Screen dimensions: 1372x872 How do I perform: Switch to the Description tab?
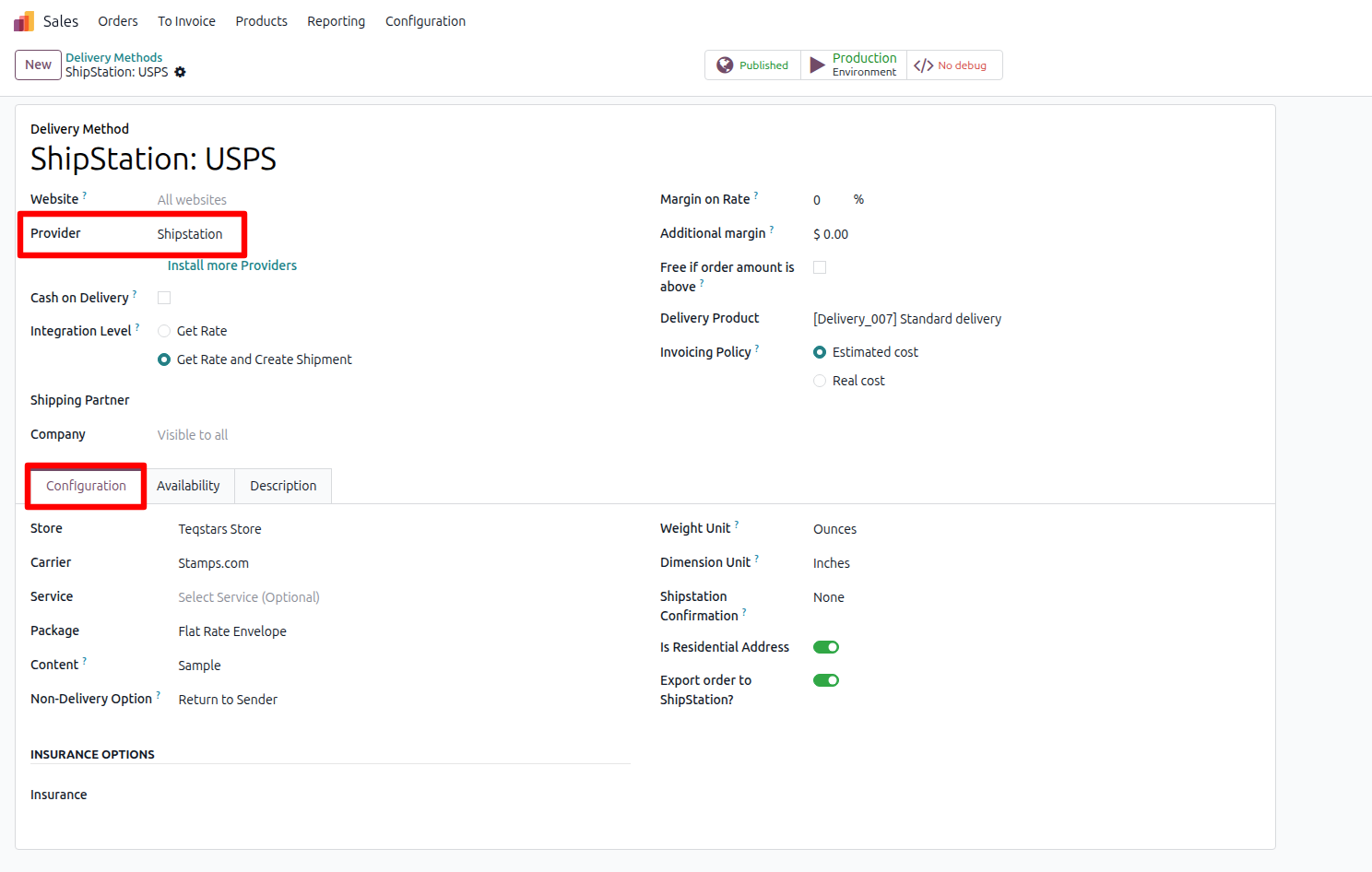pos(283,486)
